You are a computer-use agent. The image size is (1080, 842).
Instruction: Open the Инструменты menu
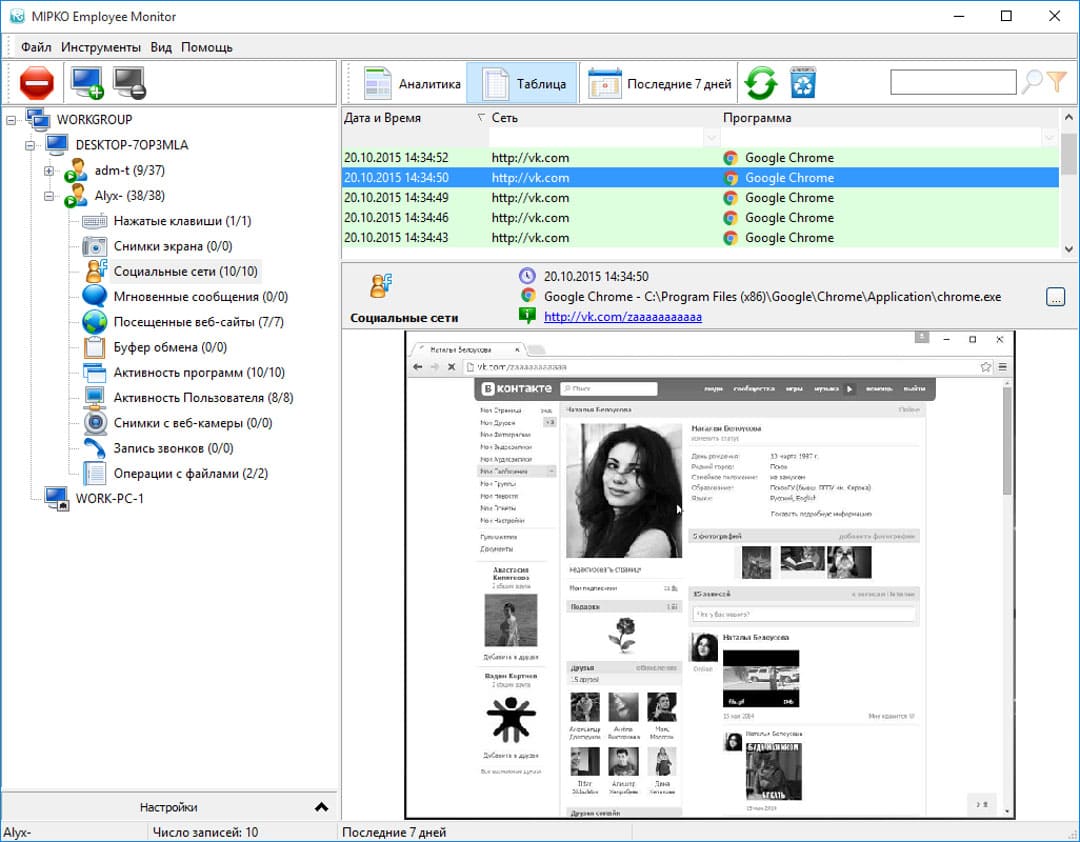click(100, 47)
